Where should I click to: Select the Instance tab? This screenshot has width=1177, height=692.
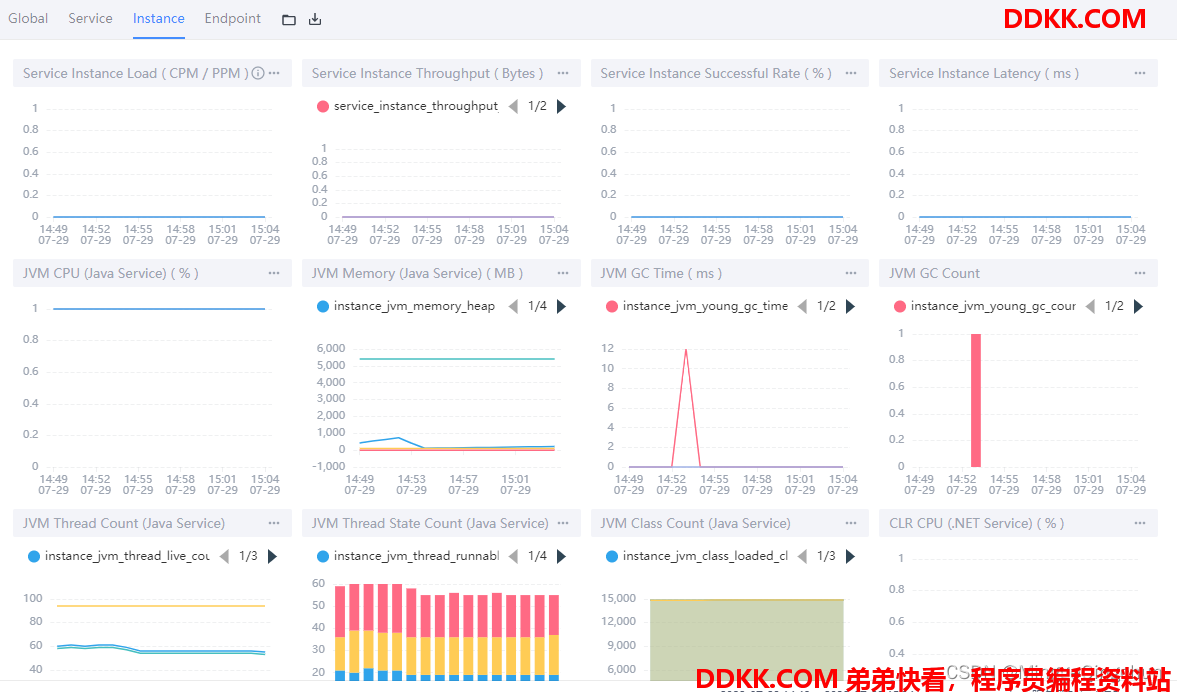[158, 19]
